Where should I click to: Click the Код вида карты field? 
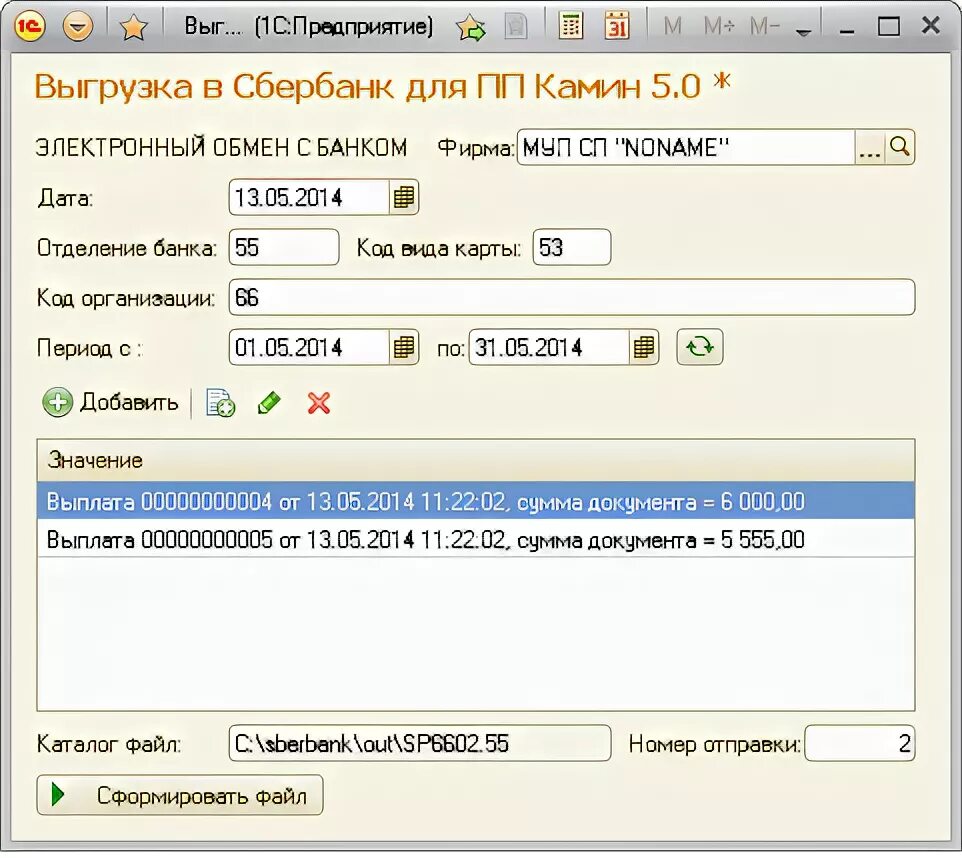pos(571,247)
